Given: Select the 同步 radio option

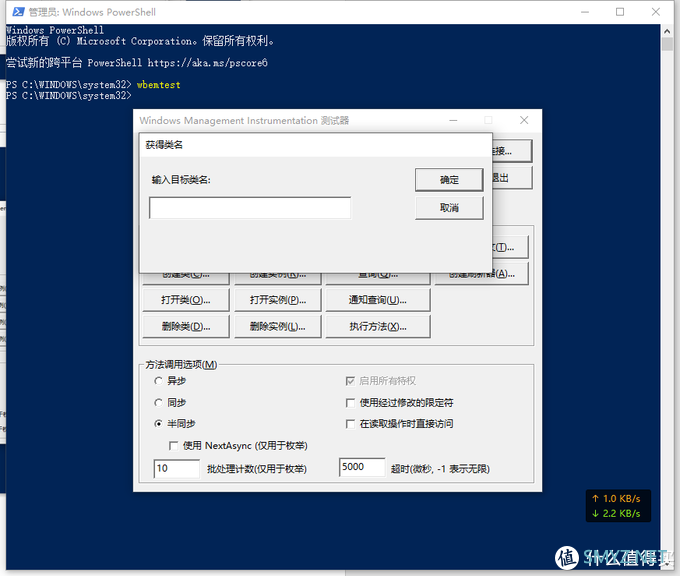Looking at the screenshot, I should (x=159, y=403).
